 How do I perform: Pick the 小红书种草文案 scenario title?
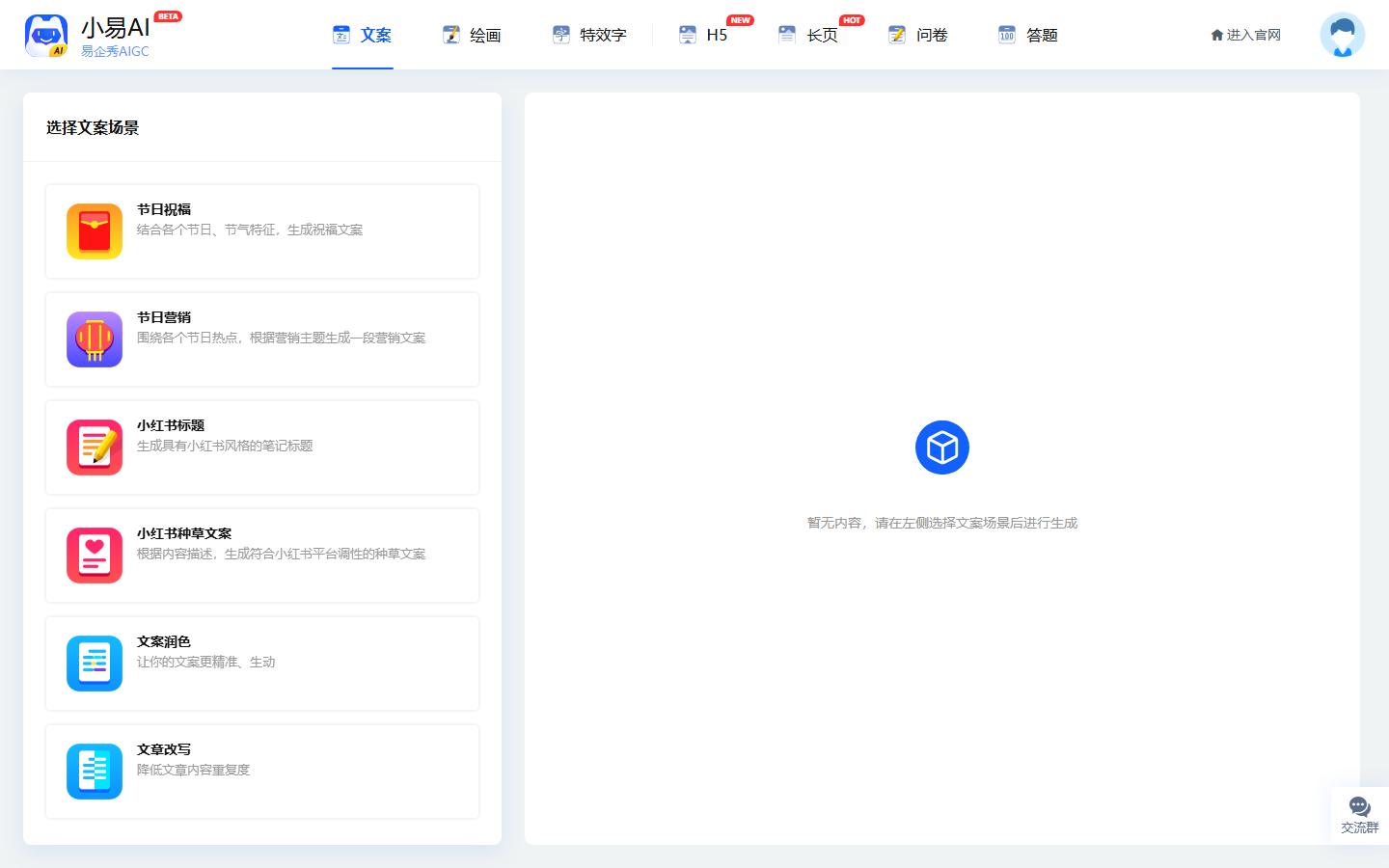pos(184,533)
